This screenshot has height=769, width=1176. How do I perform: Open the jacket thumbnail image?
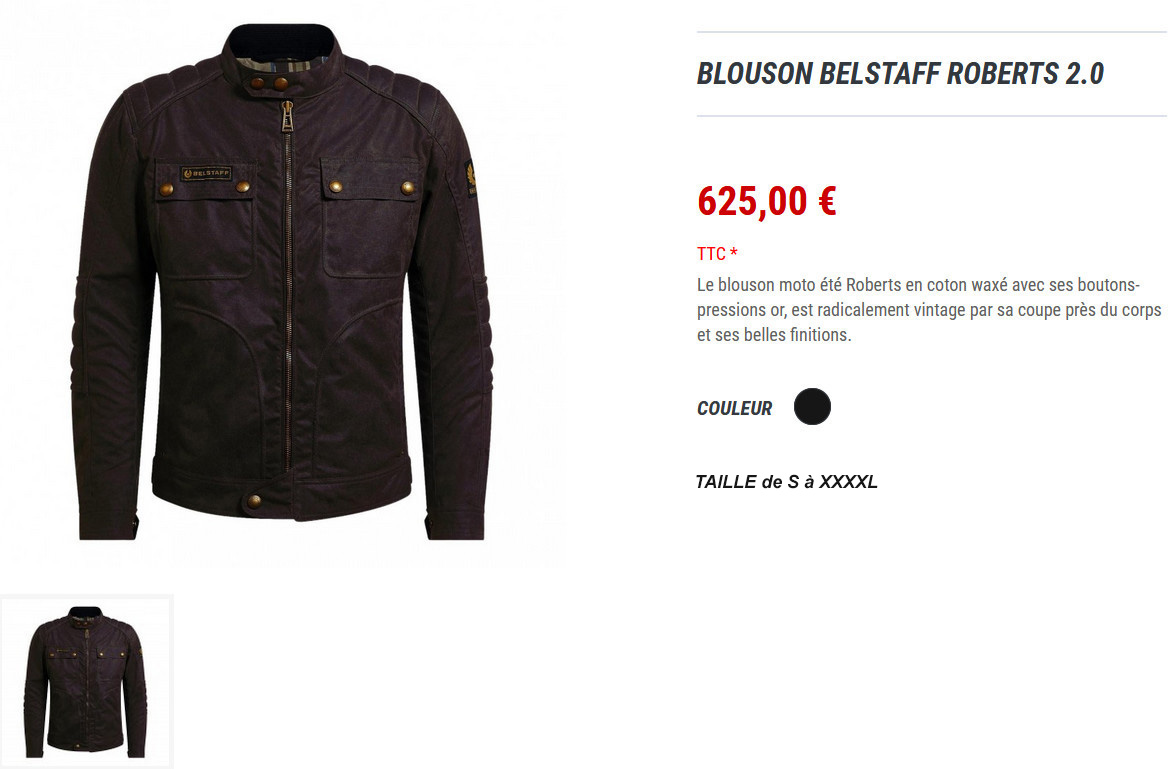[x=86, y=681]
